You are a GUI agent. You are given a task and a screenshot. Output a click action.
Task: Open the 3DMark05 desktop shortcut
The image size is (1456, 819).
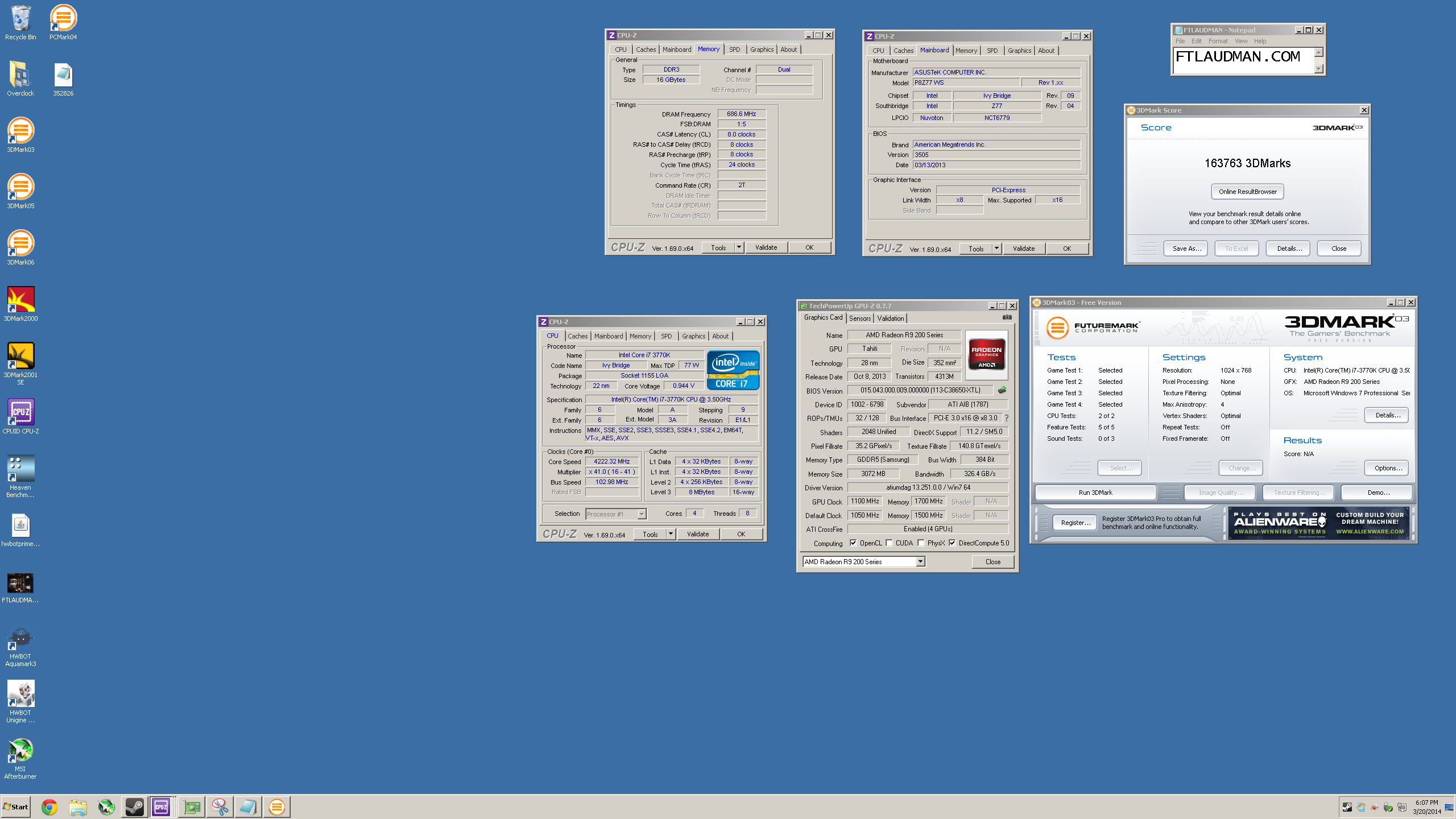20,192
